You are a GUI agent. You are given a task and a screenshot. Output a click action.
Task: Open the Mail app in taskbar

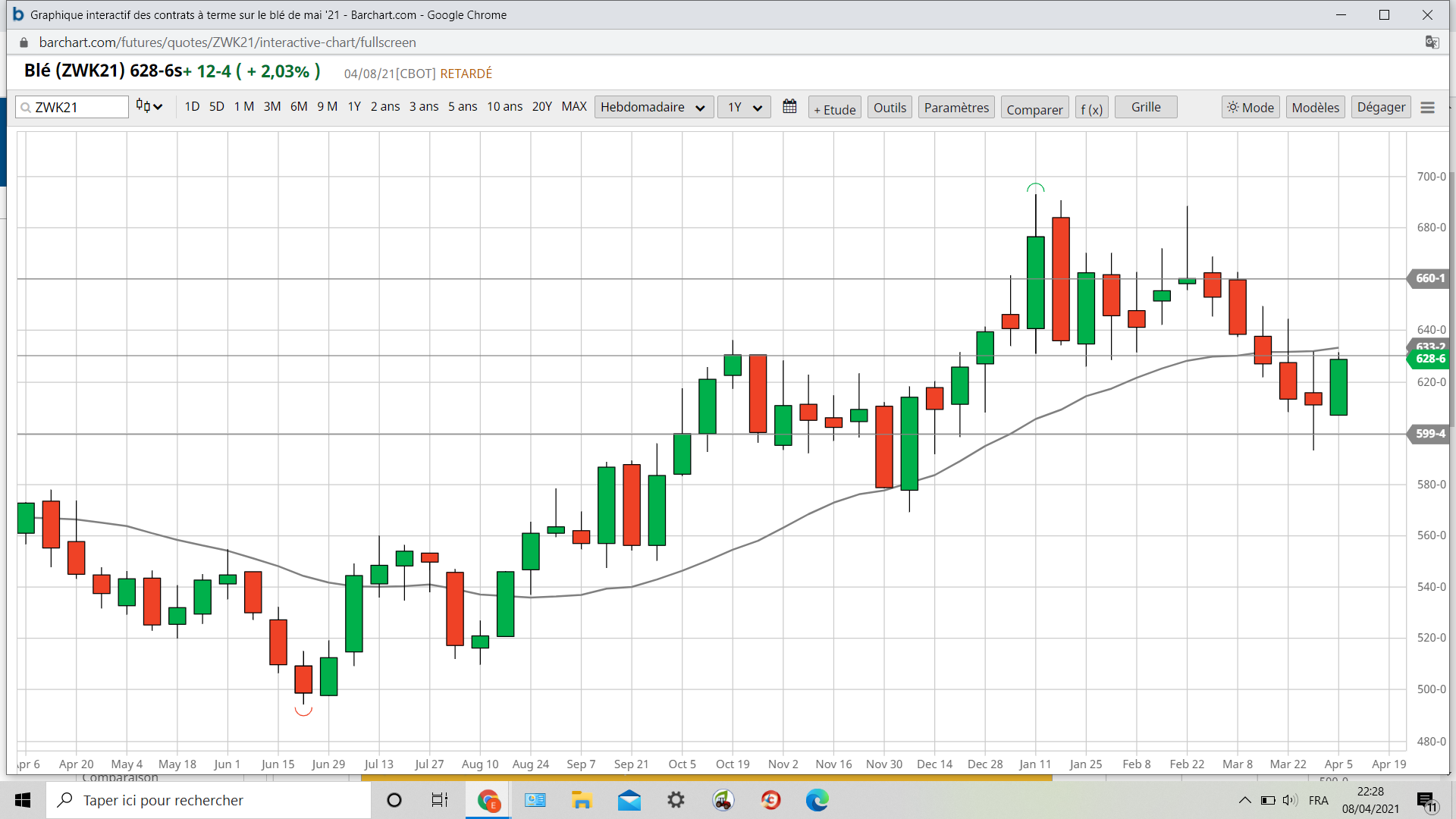[629, 800]
